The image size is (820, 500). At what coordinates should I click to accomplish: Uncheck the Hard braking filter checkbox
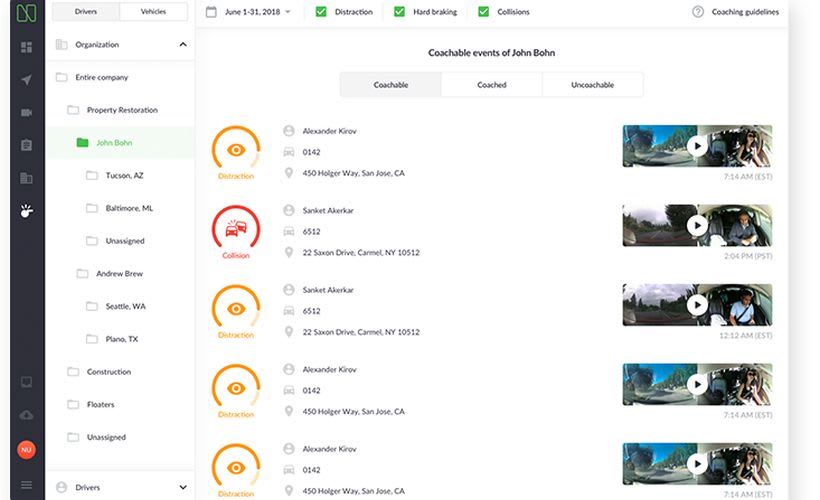[400, 12]
